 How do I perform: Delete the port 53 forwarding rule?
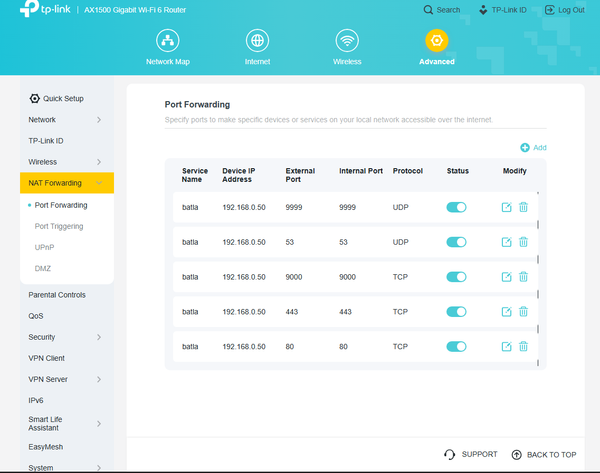523,242
